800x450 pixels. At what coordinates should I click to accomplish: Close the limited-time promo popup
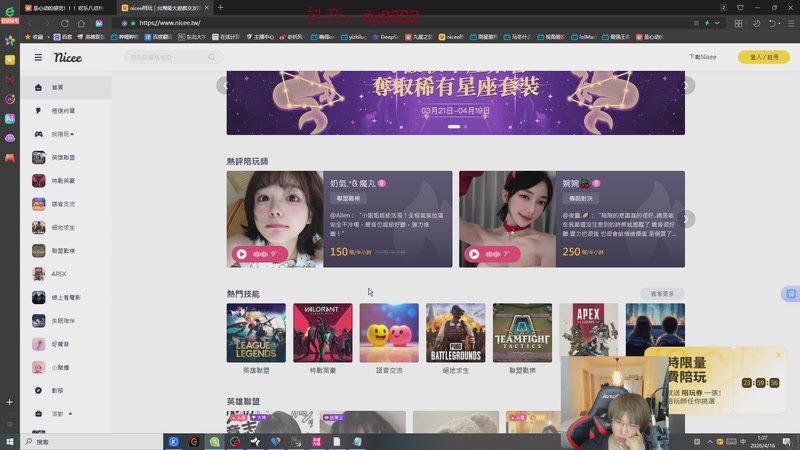coord(779,355)
